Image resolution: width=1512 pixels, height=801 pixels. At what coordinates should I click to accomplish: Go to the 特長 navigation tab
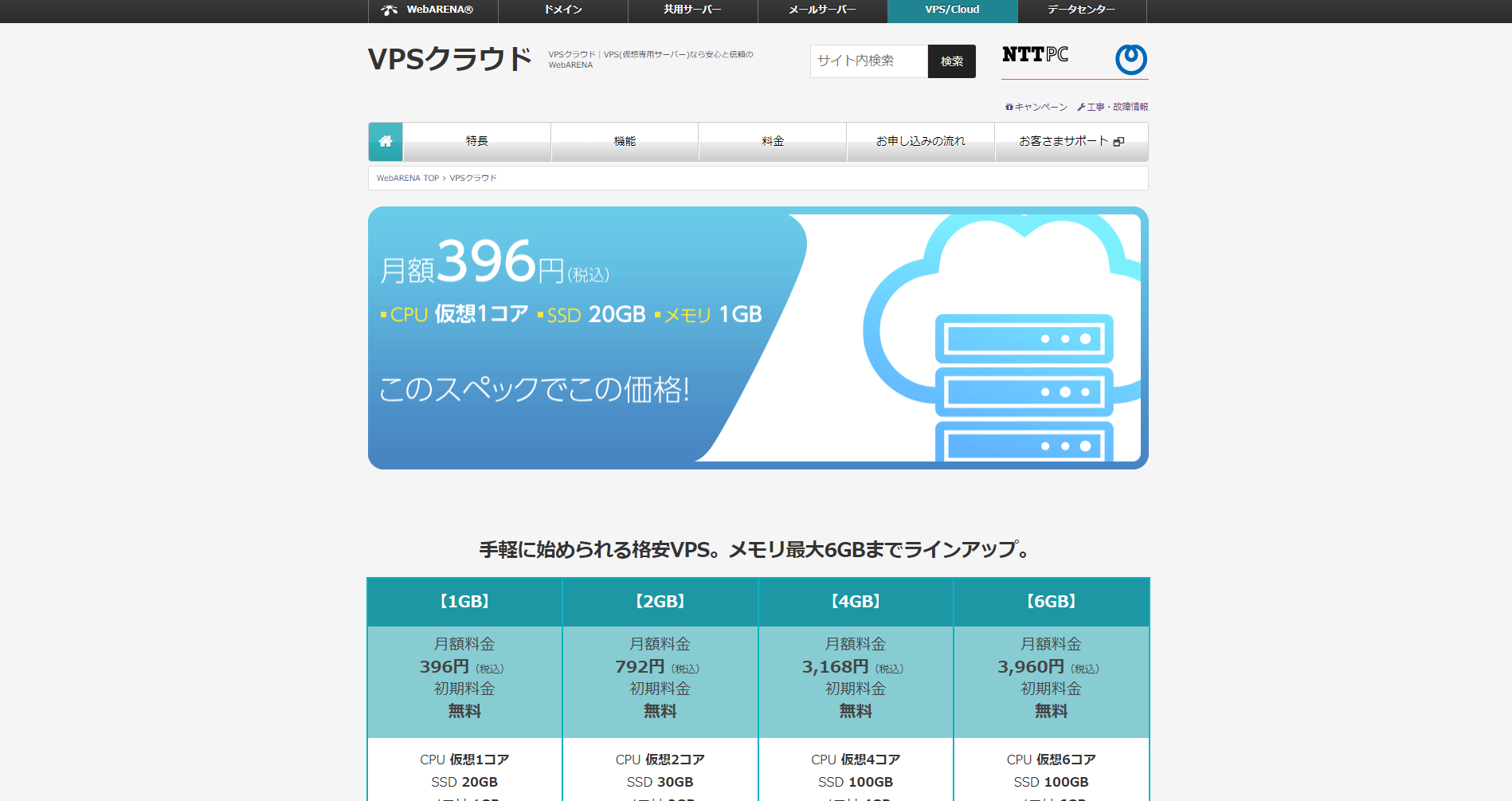tap(477, 142)
